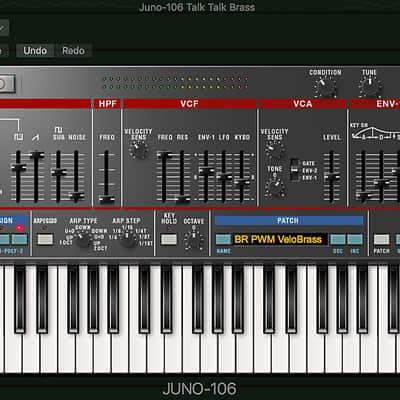Click the VCA LEVEL slider
The image size is (400, 400).
tap(331, 176)
